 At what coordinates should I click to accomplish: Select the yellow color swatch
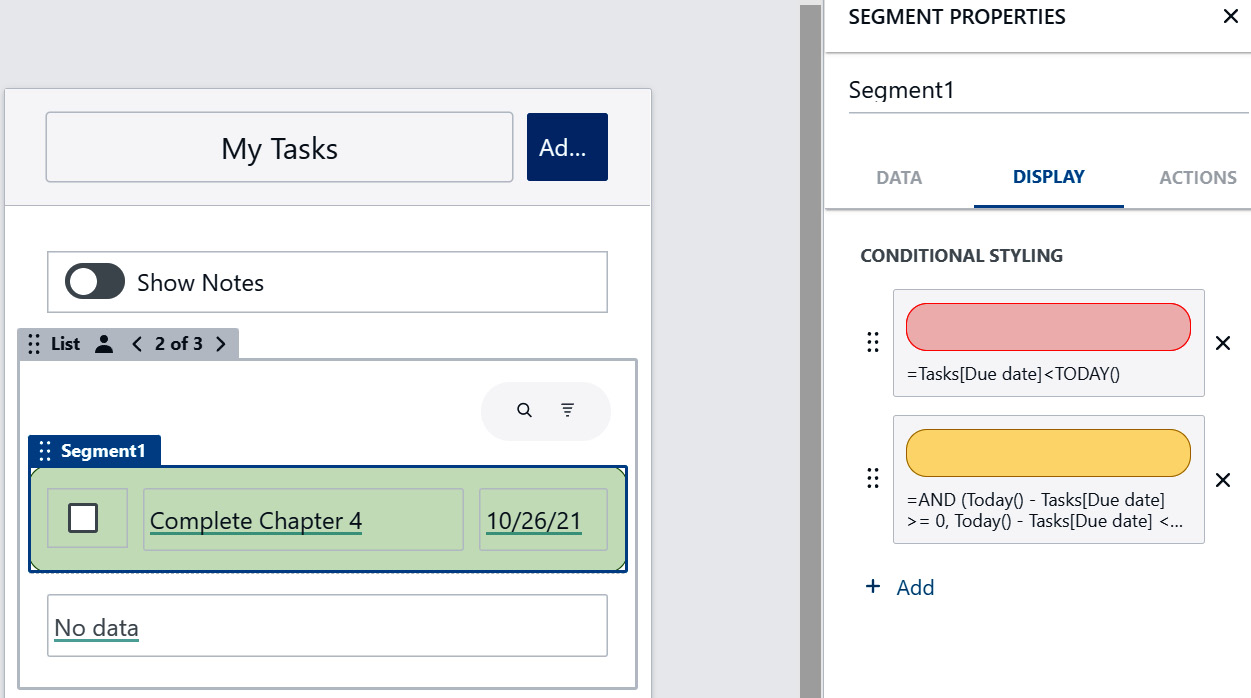(x=1048, y=453)
